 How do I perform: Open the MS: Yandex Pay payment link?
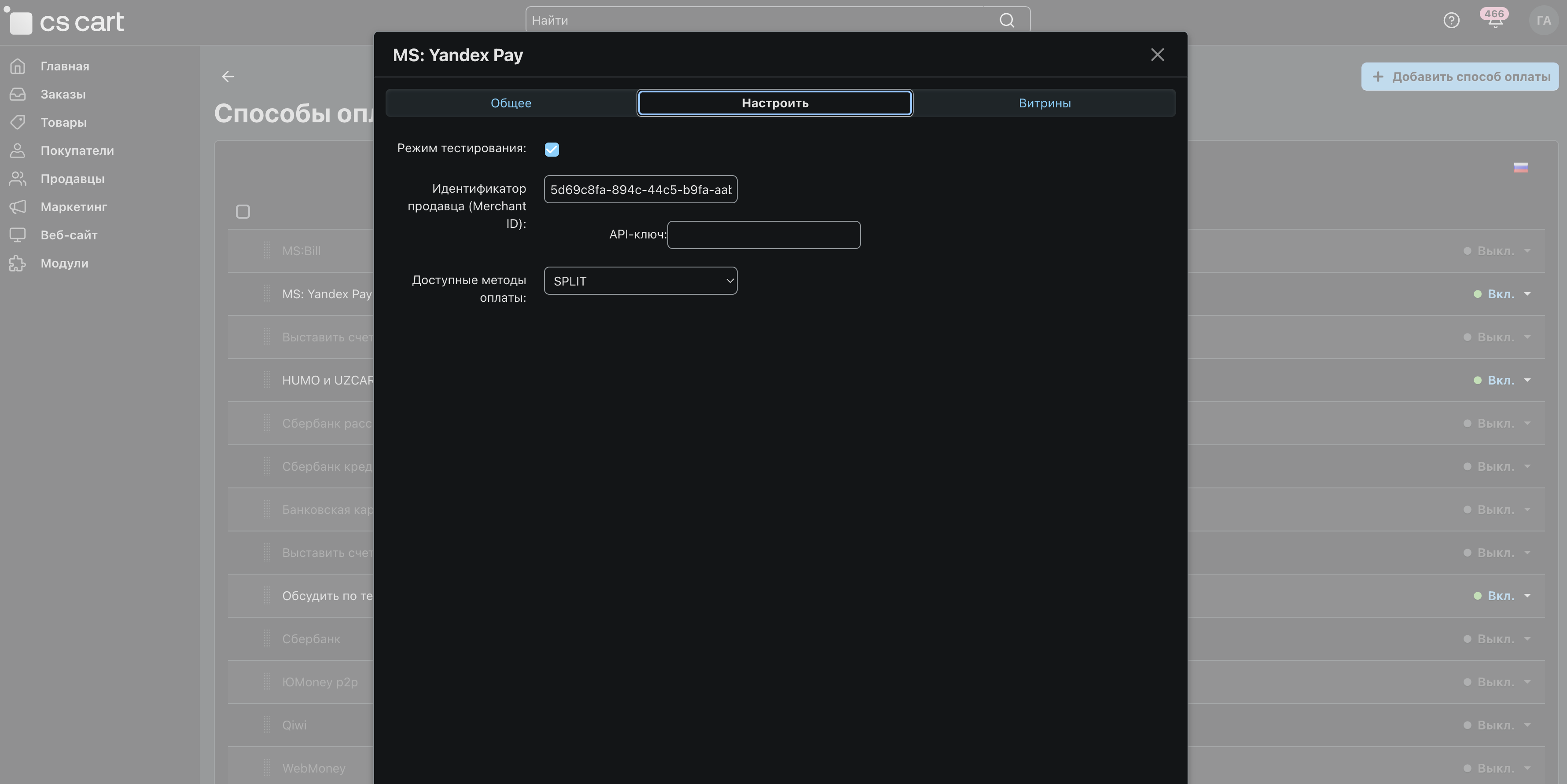click(327, 294)
